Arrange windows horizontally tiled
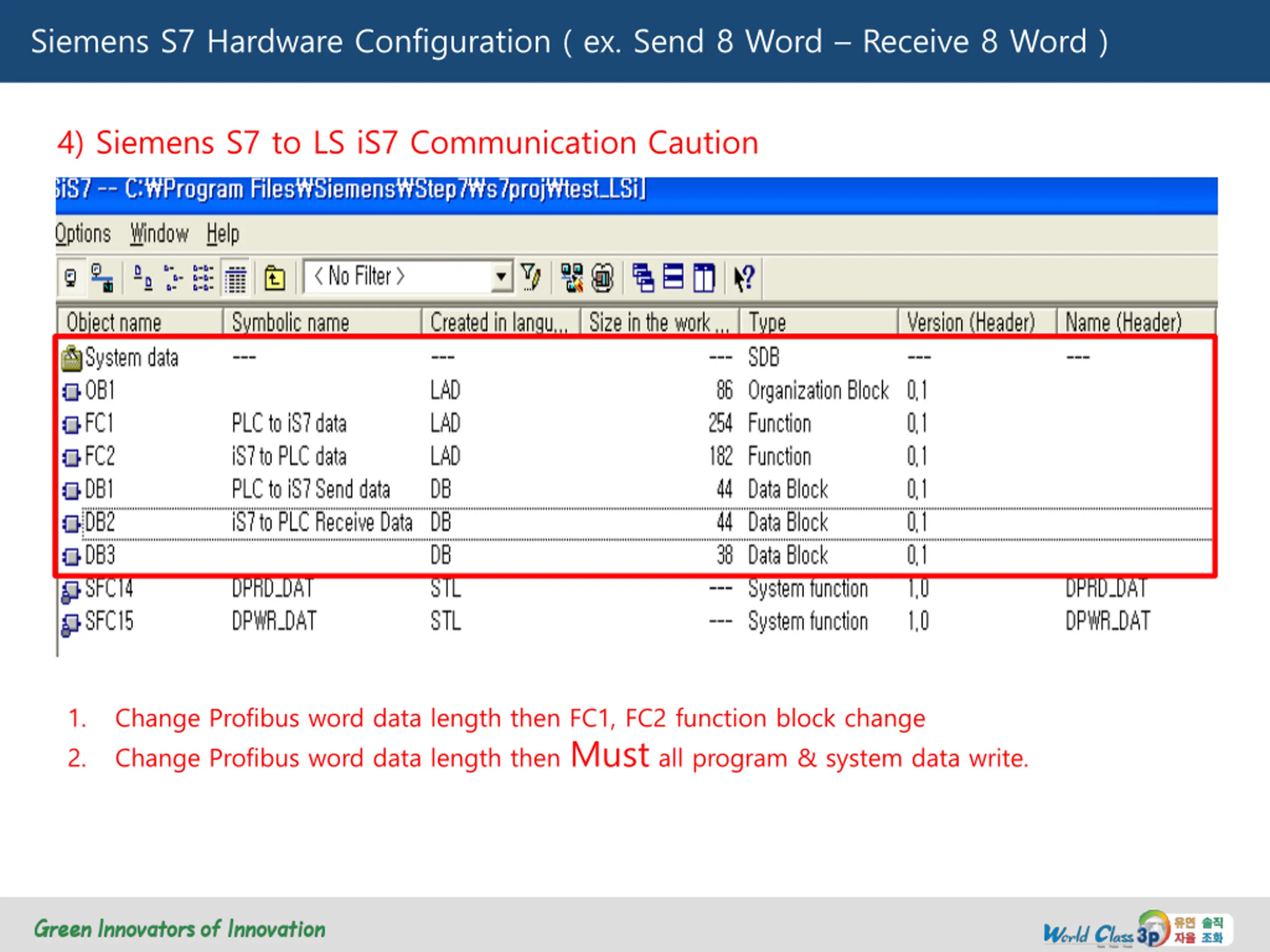 coord(674,278)
